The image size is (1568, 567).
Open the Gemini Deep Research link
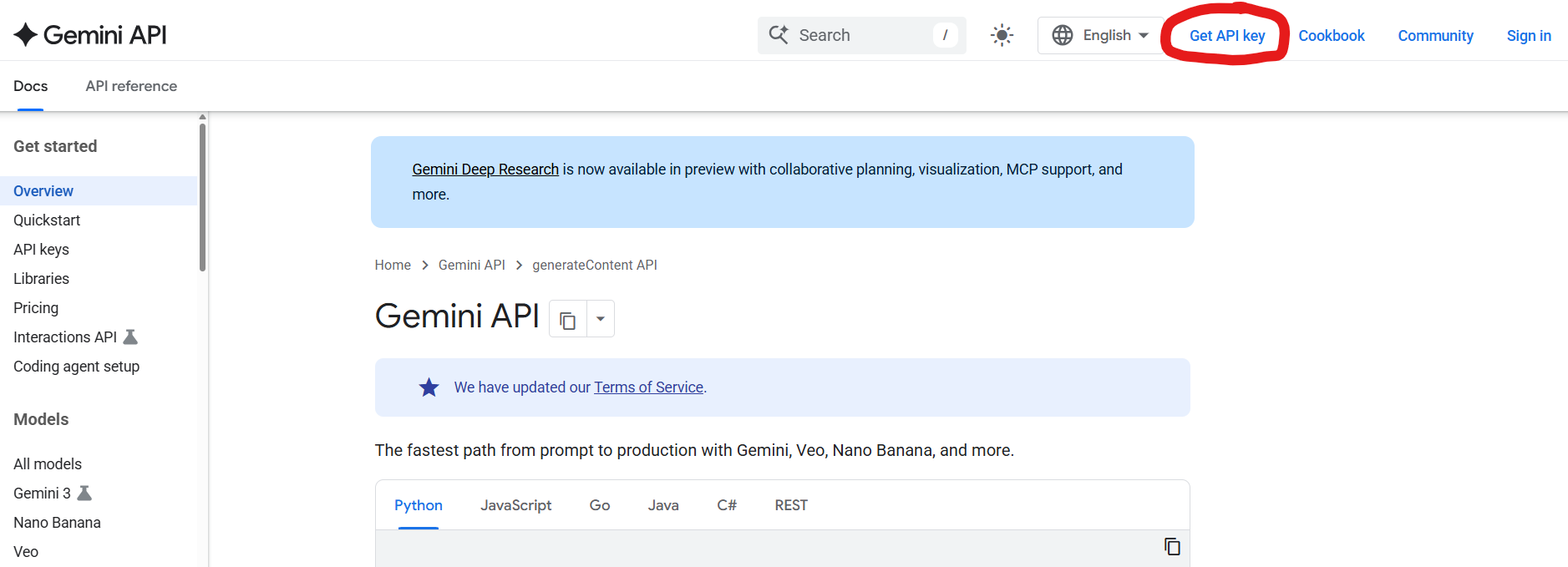click(485, 170)
